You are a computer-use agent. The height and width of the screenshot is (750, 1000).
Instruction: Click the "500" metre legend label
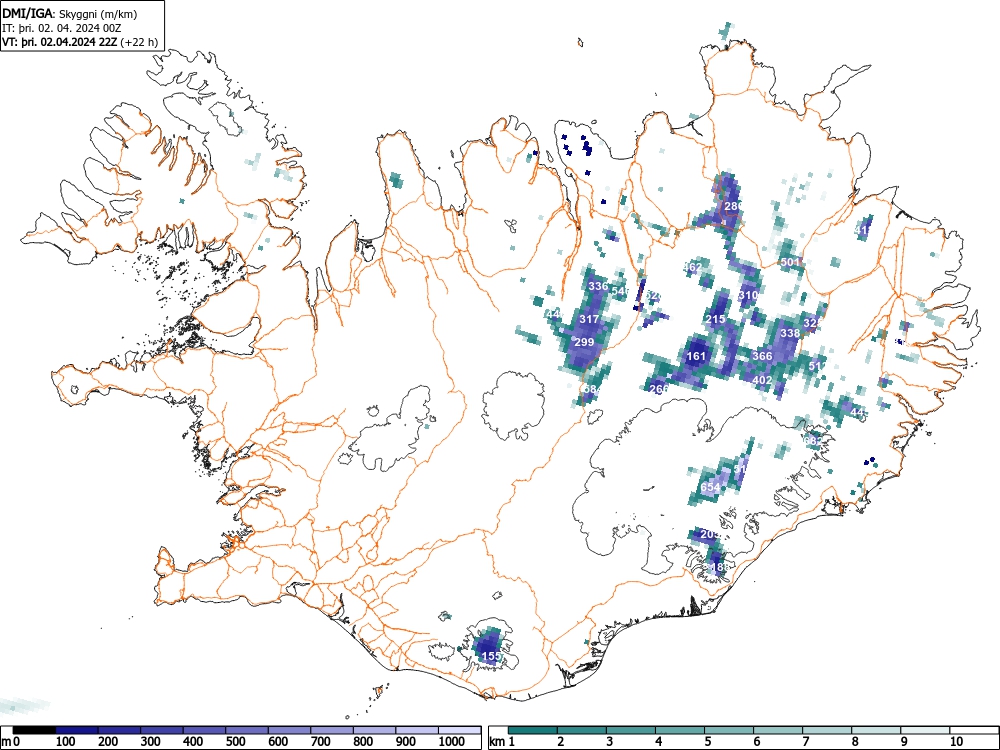(x=235, y=742)
